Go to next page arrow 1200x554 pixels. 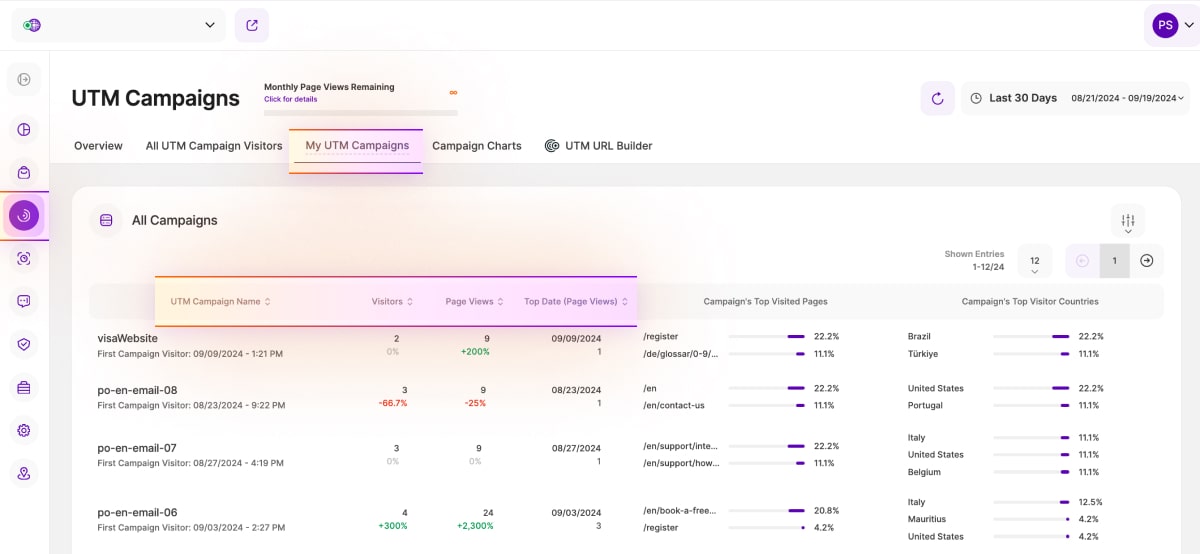pyautogui.click(x=1147, y=261)
